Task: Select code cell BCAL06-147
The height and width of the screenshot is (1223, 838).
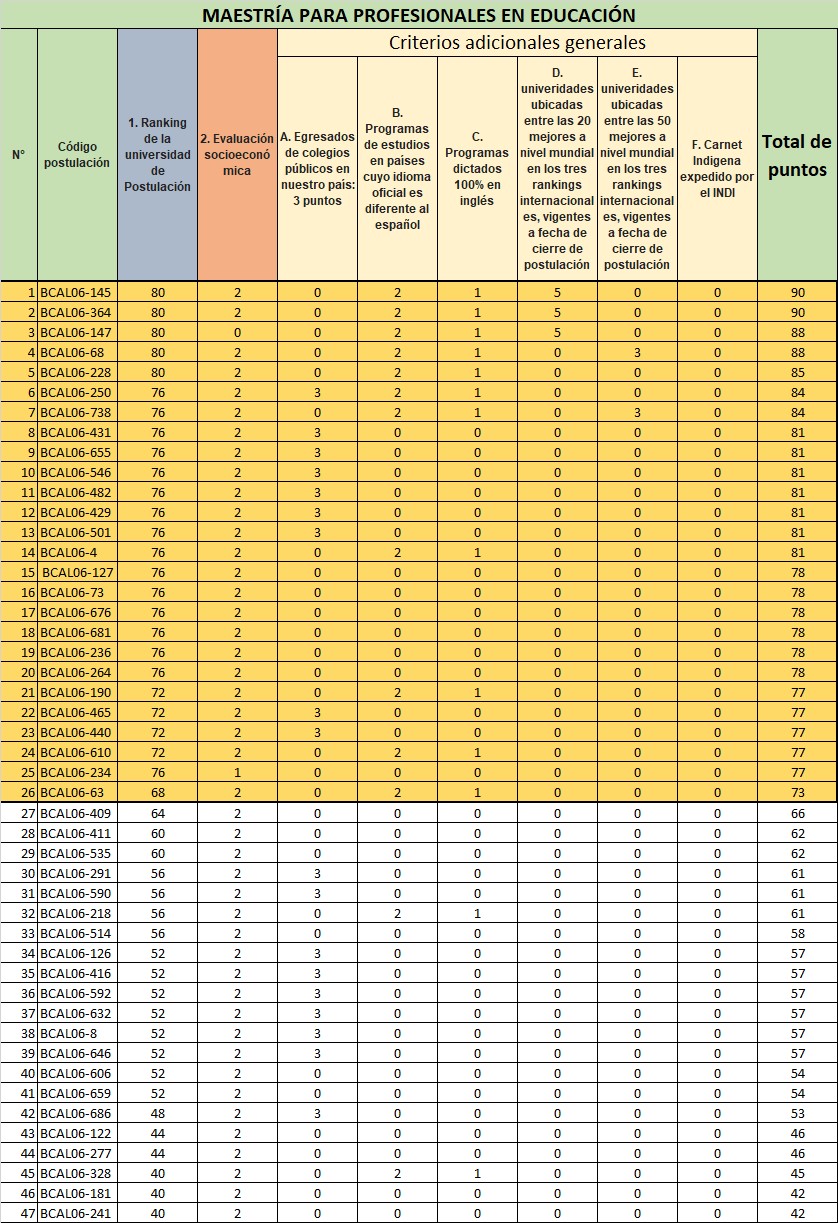Action: click(77, 332)
